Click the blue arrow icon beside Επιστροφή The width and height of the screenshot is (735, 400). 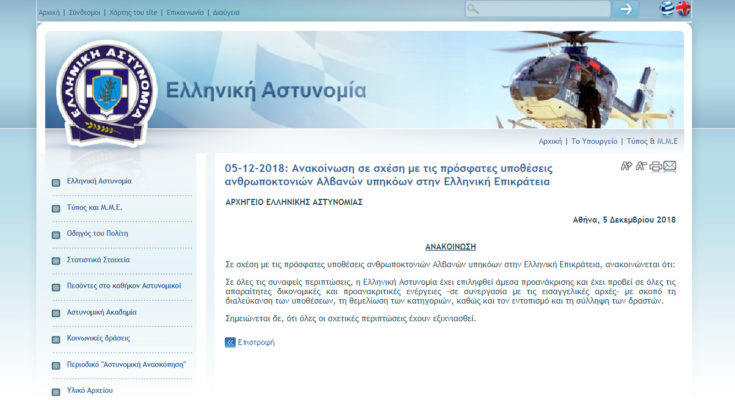pyautogui.click(x=230, y=342)
